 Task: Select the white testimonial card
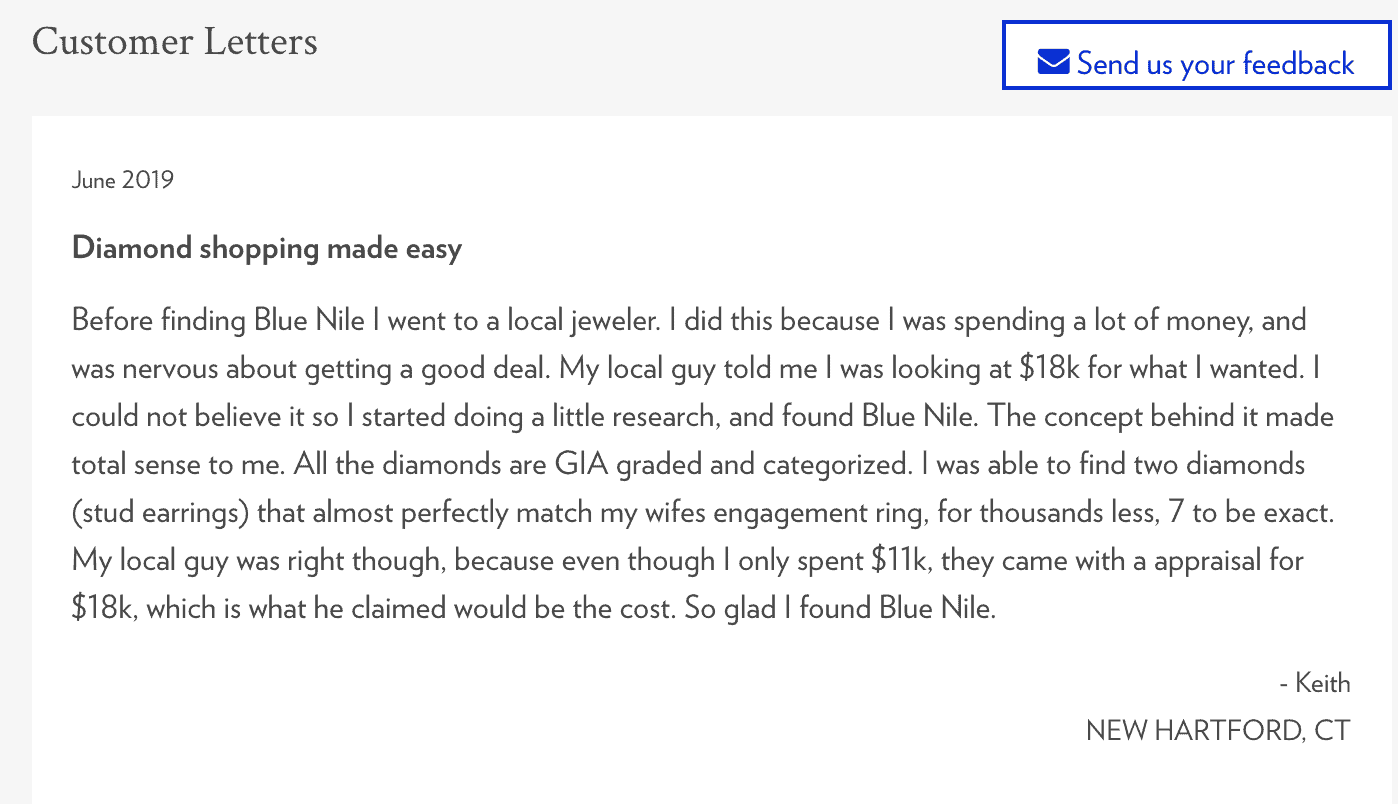click(700, 450)
